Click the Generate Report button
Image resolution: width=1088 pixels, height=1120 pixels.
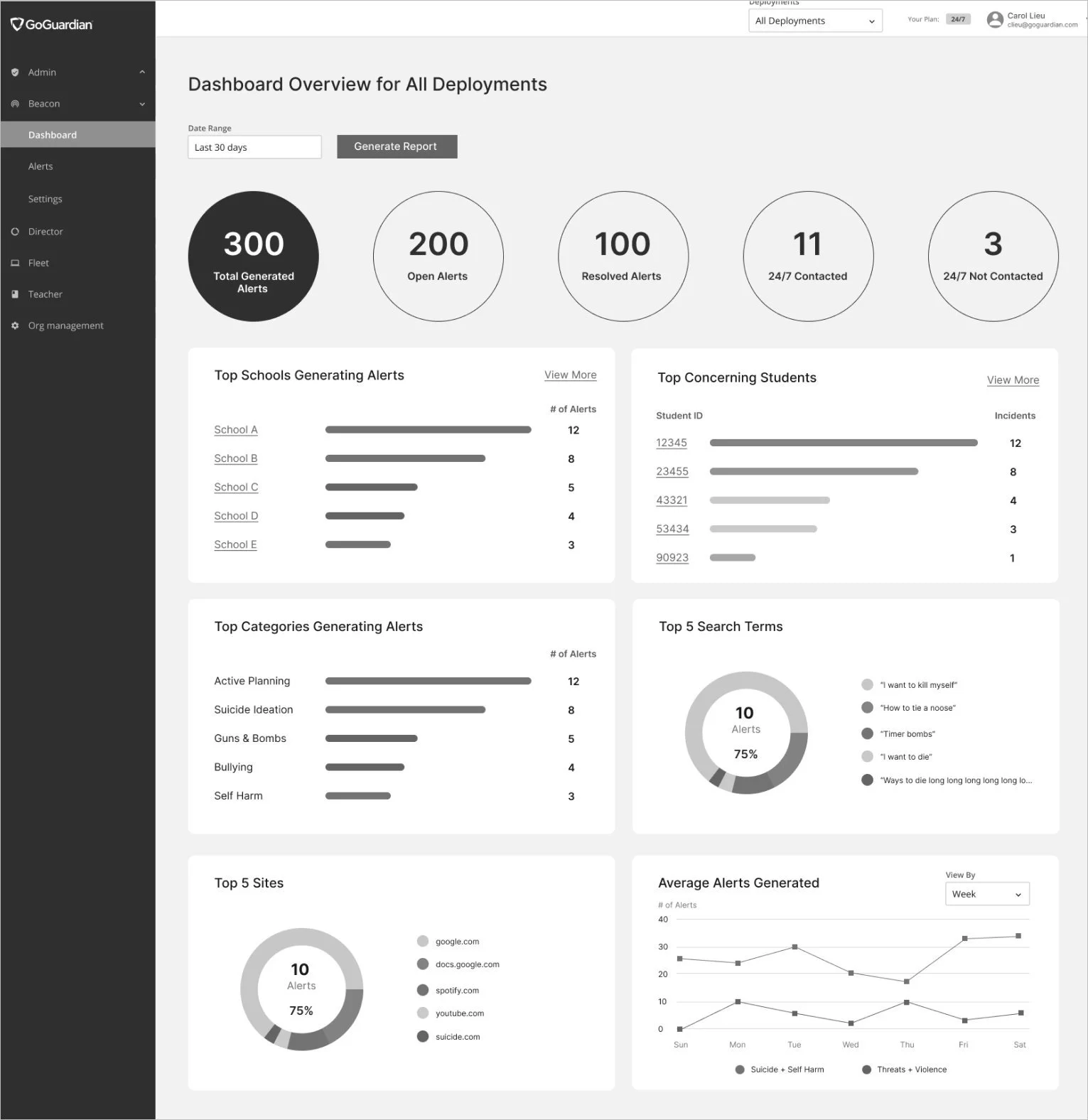coord(397,146)
